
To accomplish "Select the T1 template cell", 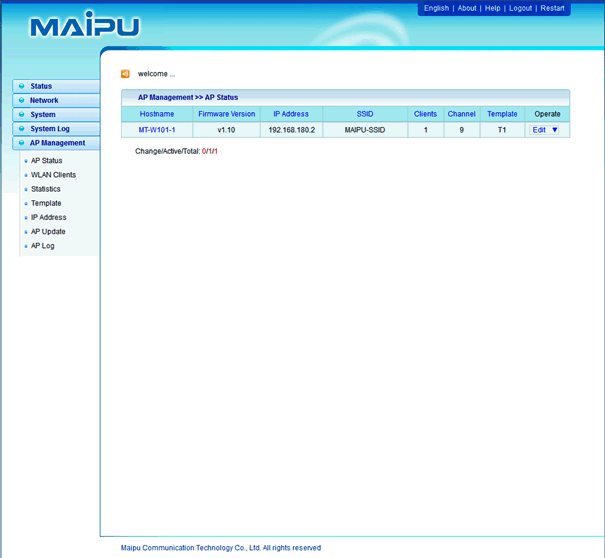I will point(502,130).
